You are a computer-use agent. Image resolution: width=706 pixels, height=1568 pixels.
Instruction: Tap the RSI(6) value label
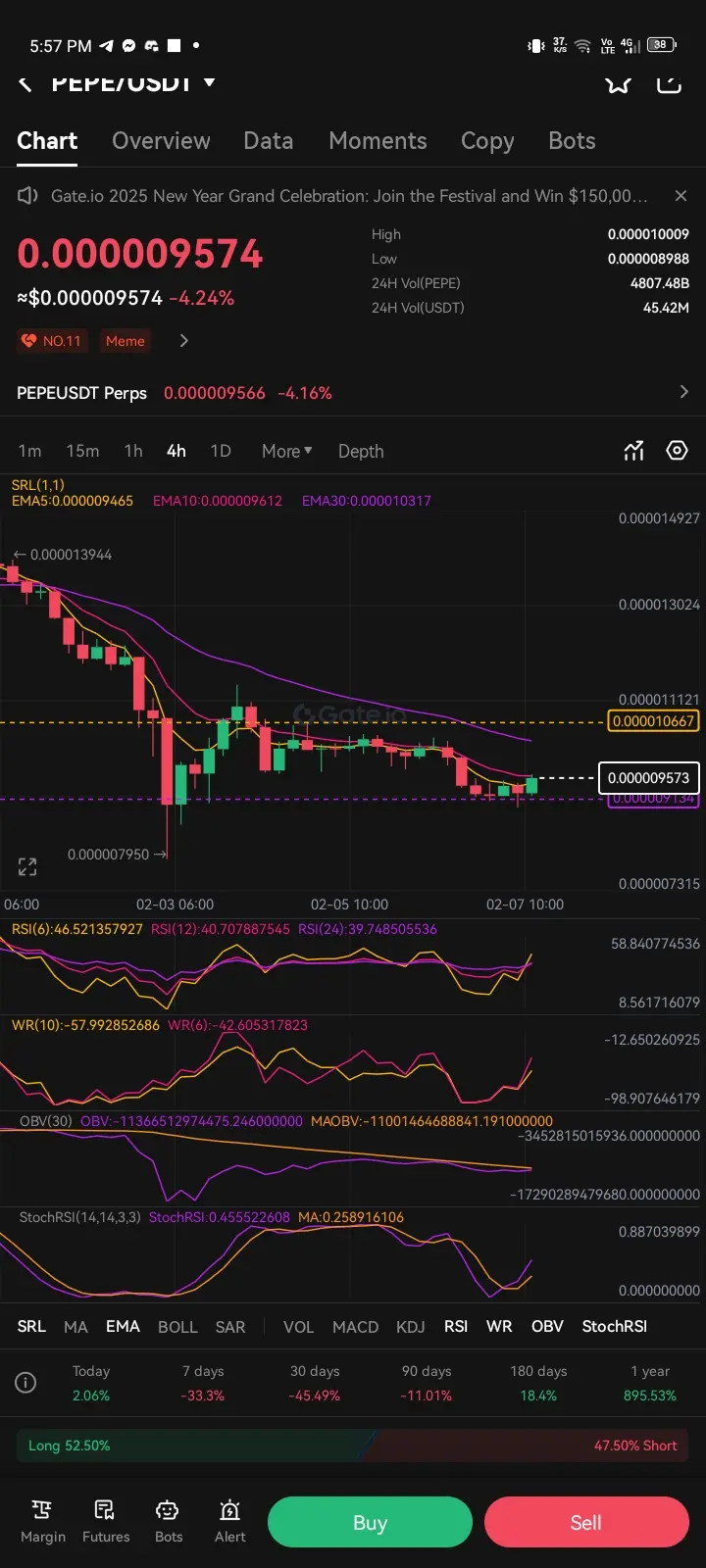[x=77, y=929]
